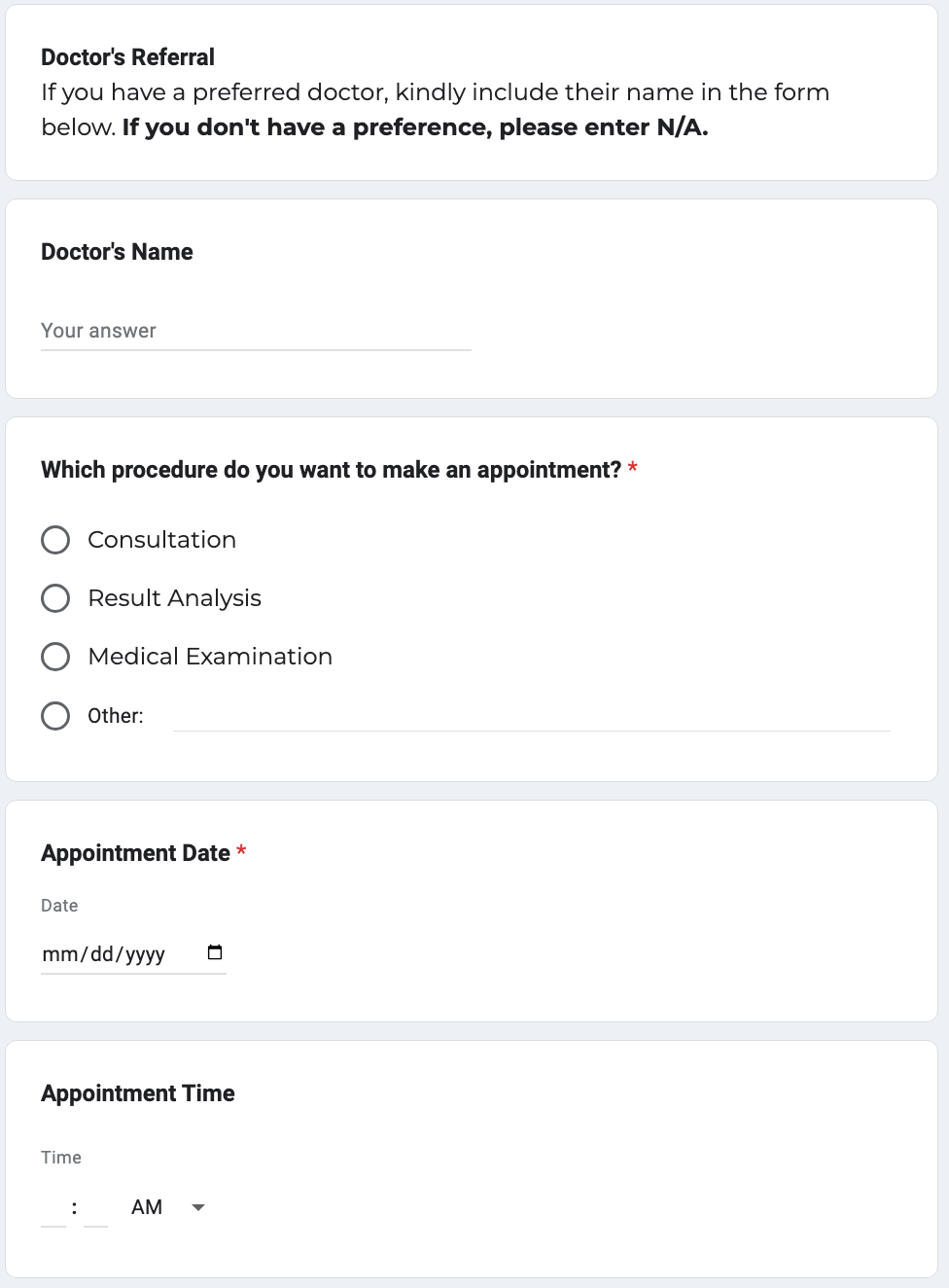Image resolution: width=949 pixels, height=1288 pixels.
Task: Click the appointment minutes field
Action: click(x=95, y=1208)
